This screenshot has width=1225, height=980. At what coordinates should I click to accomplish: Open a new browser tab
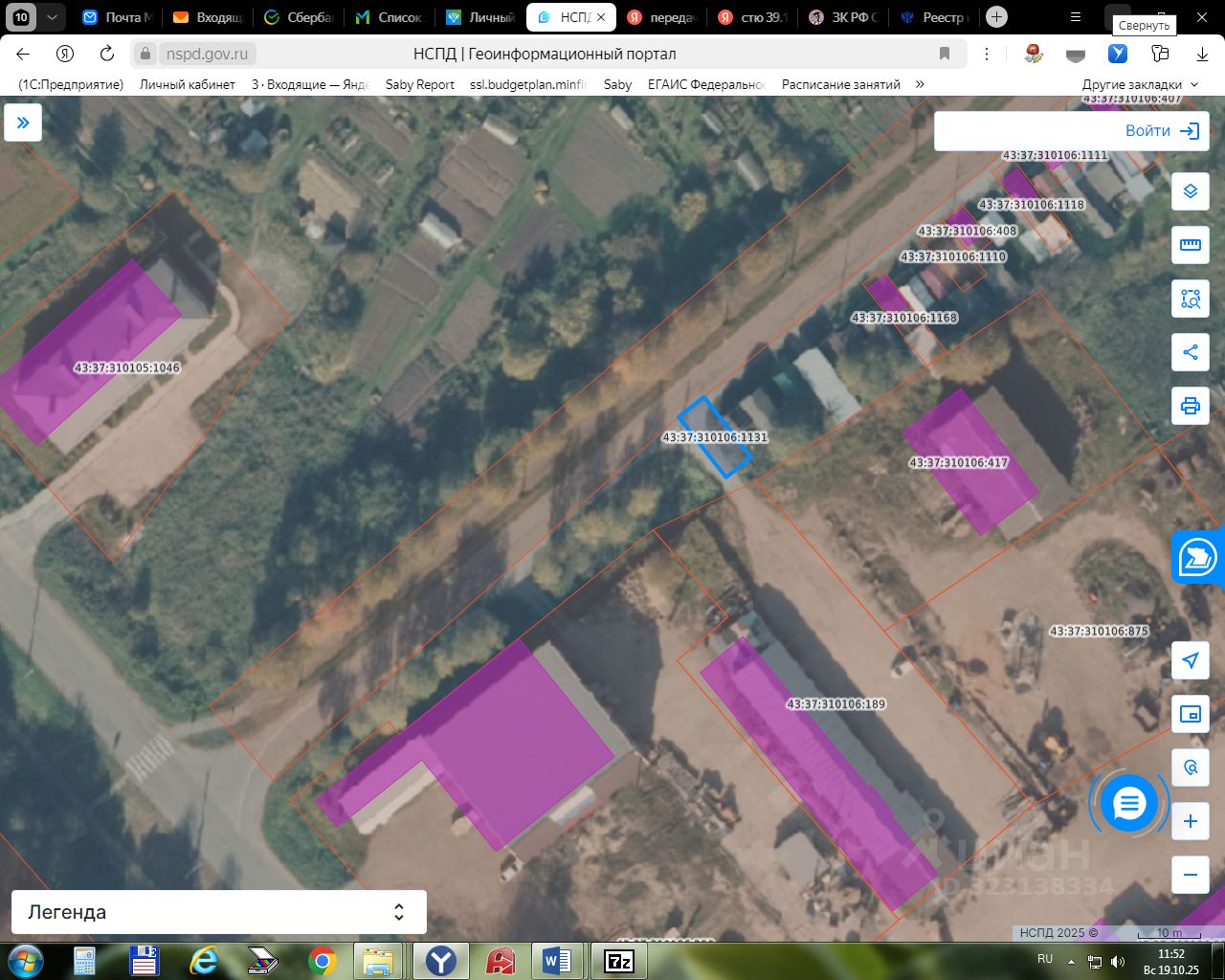[996, 17]
